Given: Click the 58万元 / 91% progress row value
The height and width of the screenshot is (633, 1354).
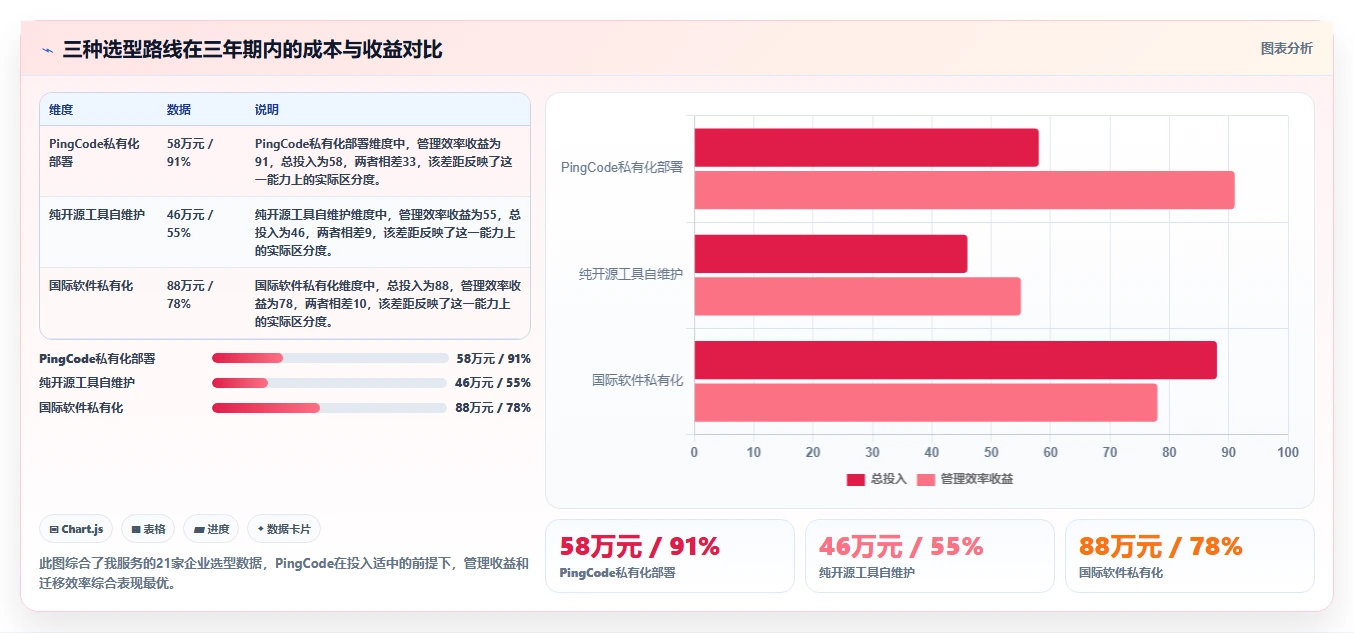Looking at the screenshot, I should (493, 358).
